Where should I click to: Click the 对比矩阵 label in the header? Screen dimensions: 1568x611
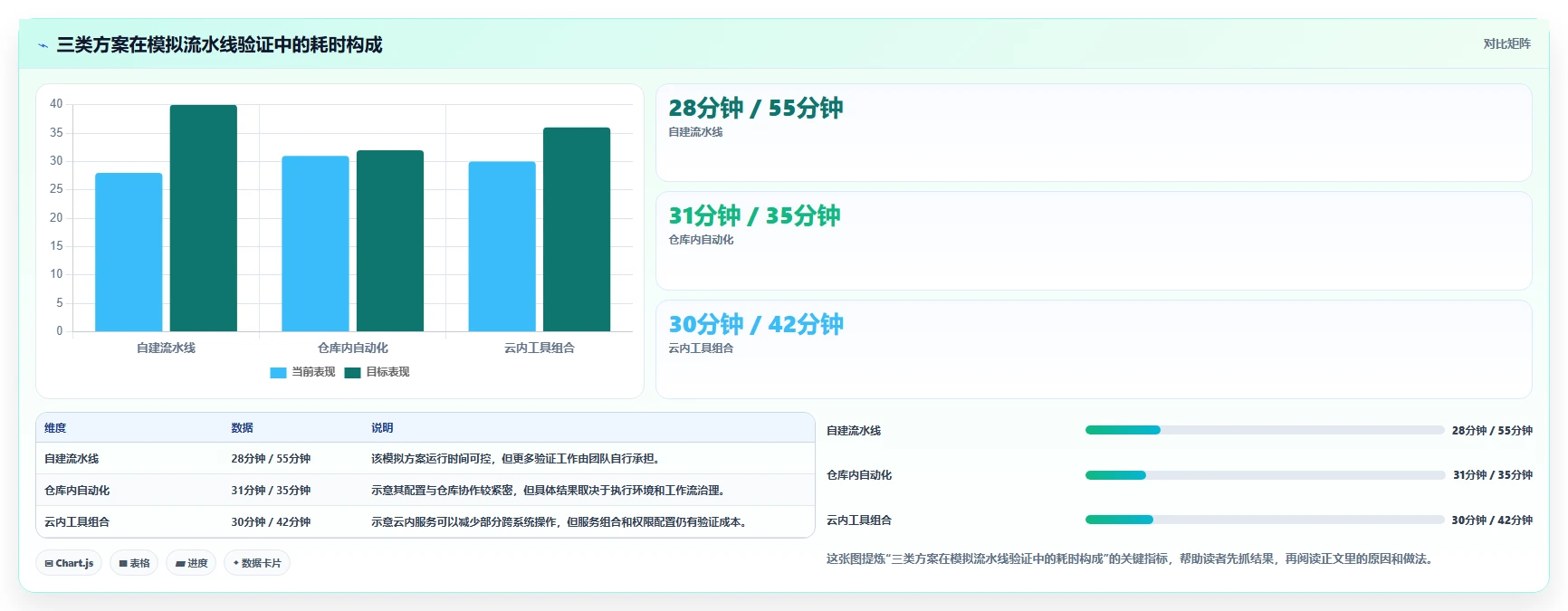(1506, 43)
